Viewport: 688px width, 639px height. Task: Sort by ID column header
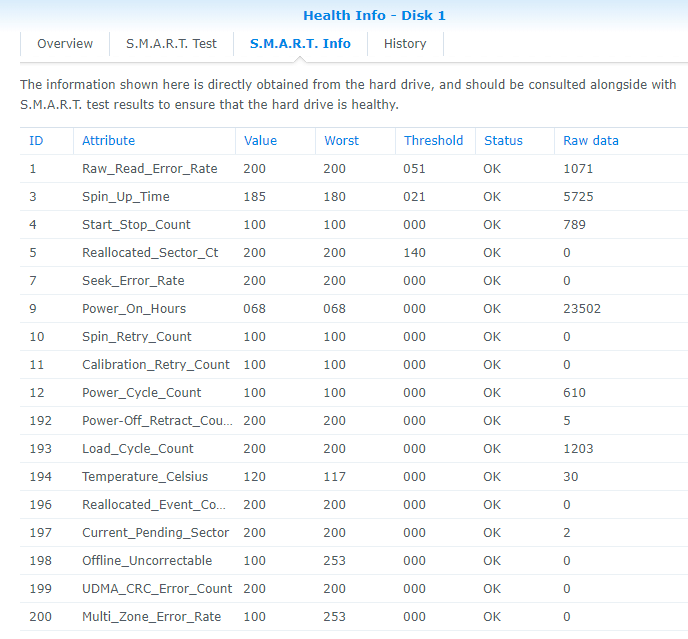[x=47, y=141]
